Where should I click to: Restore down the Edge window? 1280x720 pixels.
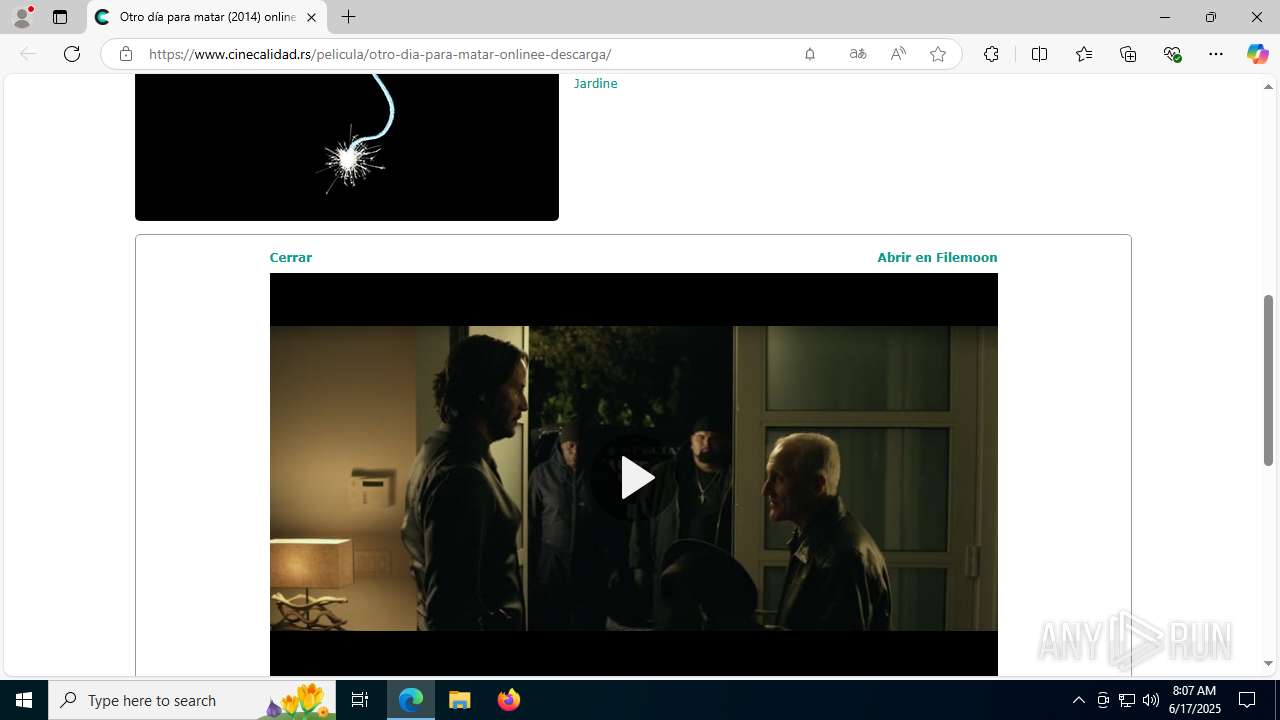1211,17
